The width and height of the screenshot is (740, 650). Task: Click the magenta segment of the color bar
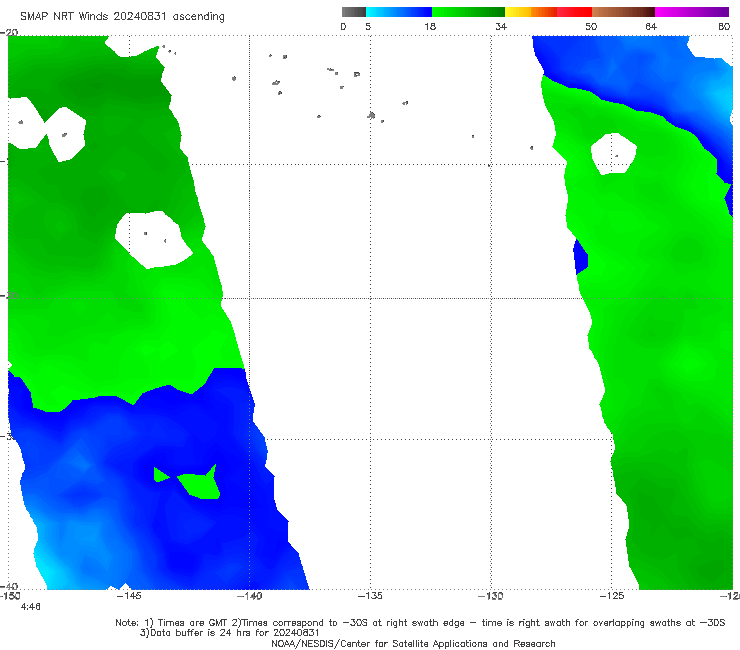point(692,12)
